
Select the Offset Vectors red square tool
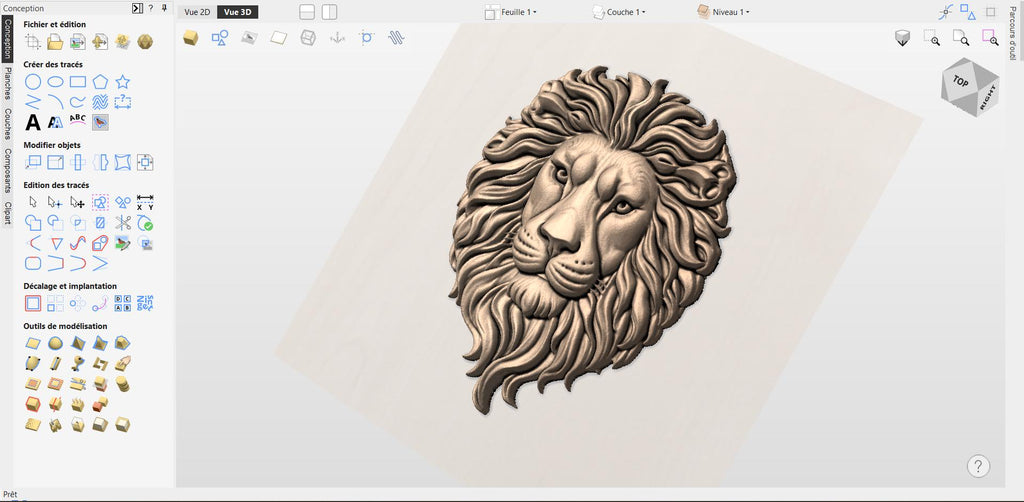click(x=33, y=304)
